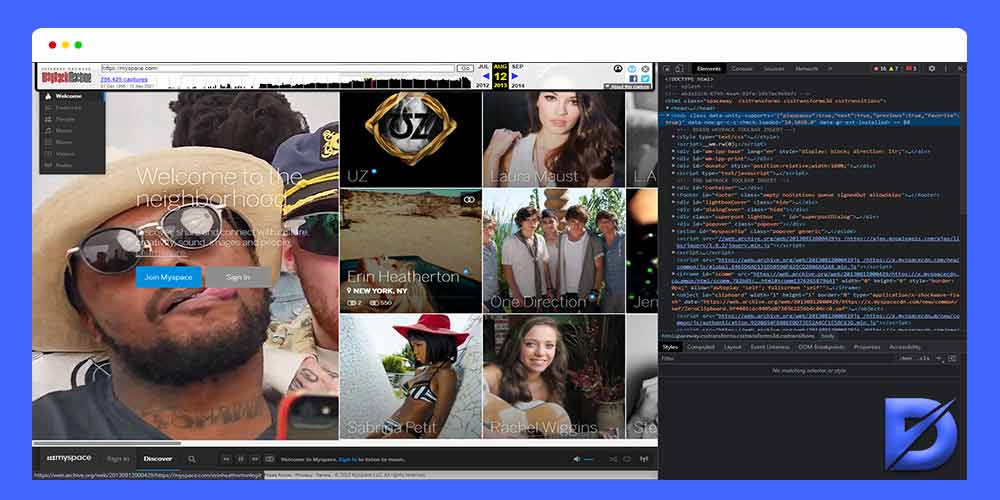The image size is (1000, 500).
Task: Open the 256,425 captures link
Action: [x=124, y=80]
